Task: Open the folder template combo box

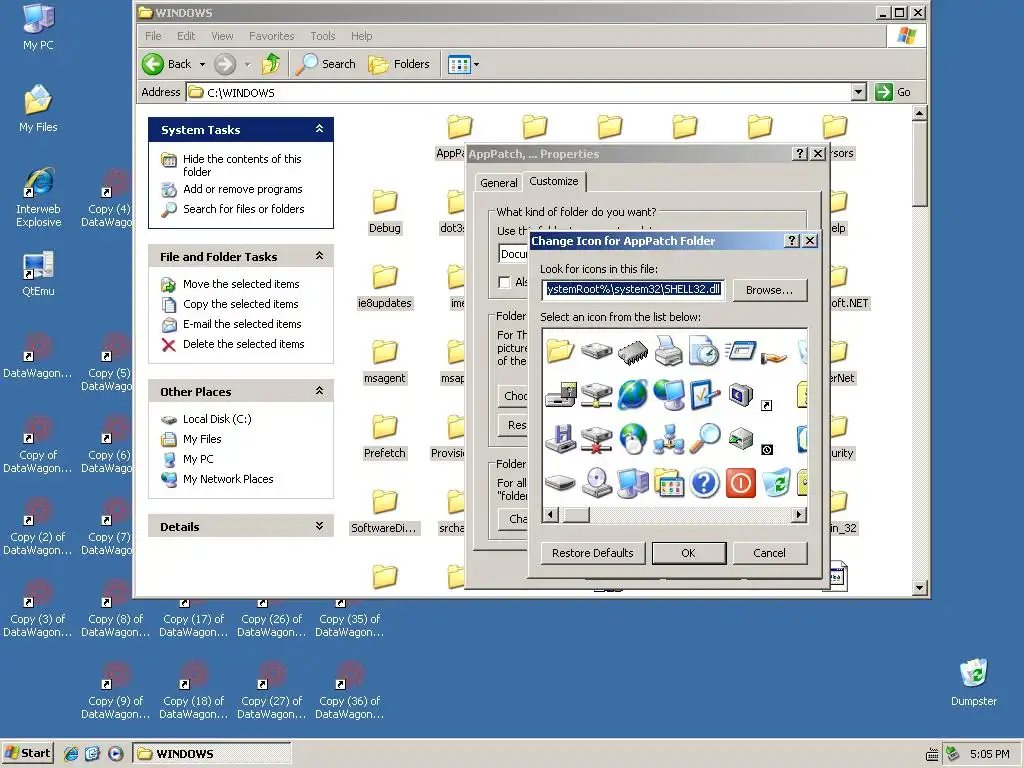Action: pos(514,253)
